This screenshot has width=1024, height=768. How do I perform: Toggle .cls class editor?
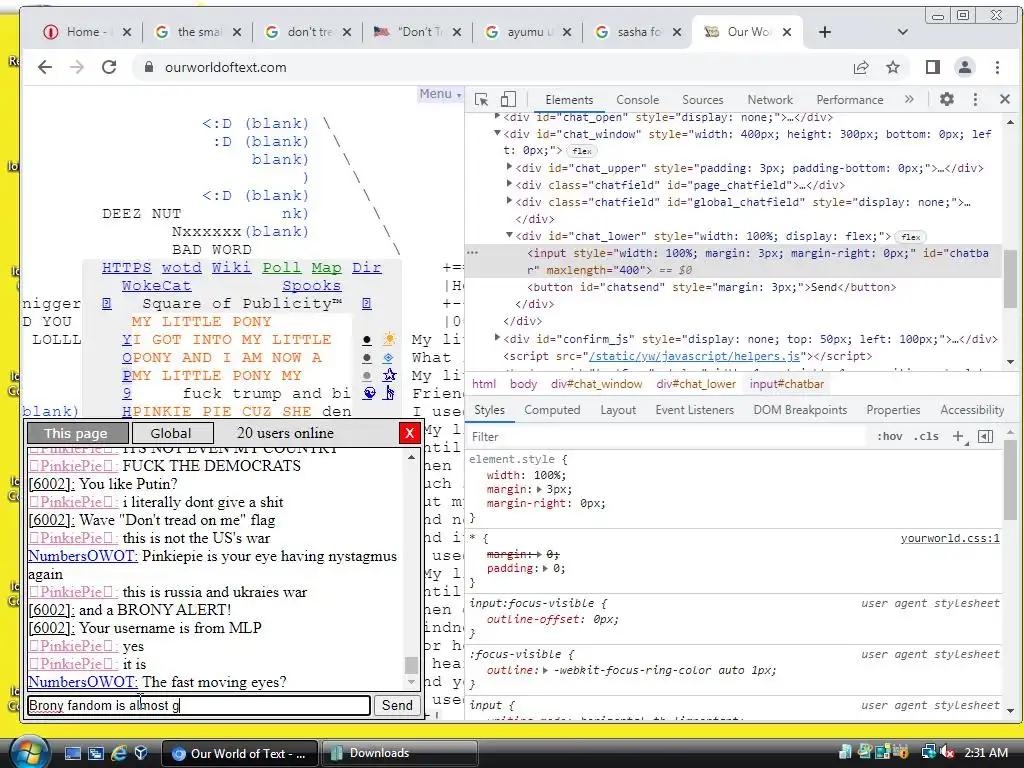point(926,436)
